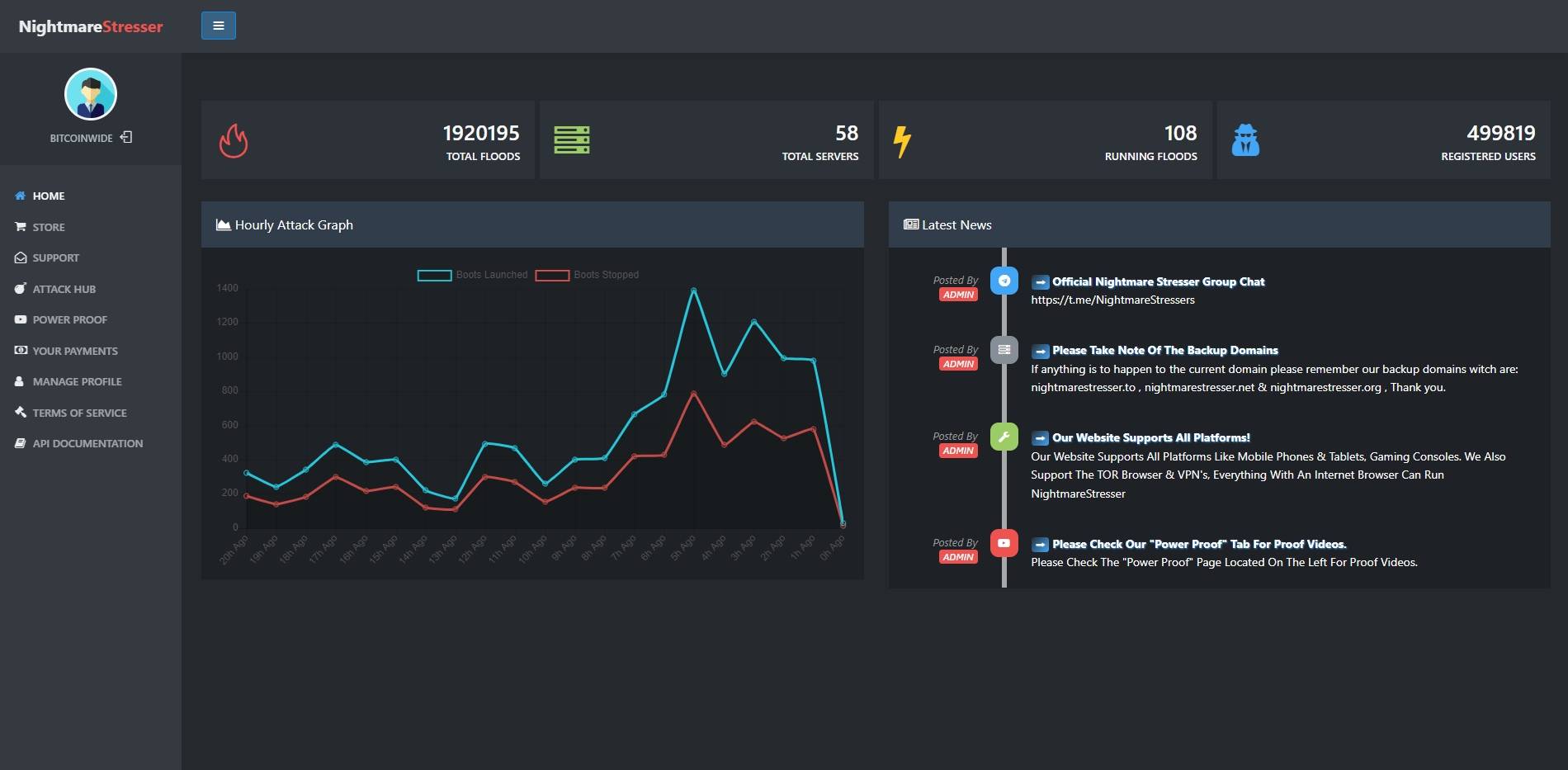Click the Hourly Attack Graph title
This screenshot has width=1568, height=770.
tap(294, 224)
